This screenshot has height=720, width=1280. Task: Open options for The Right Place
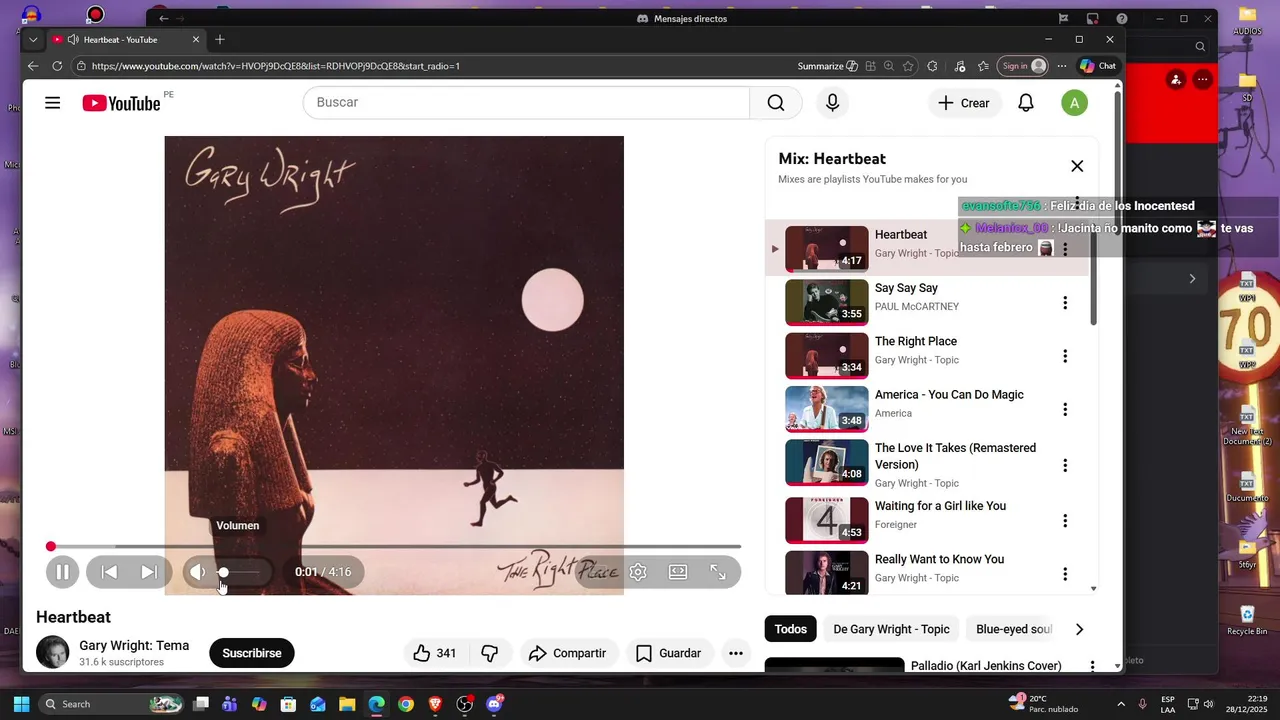1065,356
